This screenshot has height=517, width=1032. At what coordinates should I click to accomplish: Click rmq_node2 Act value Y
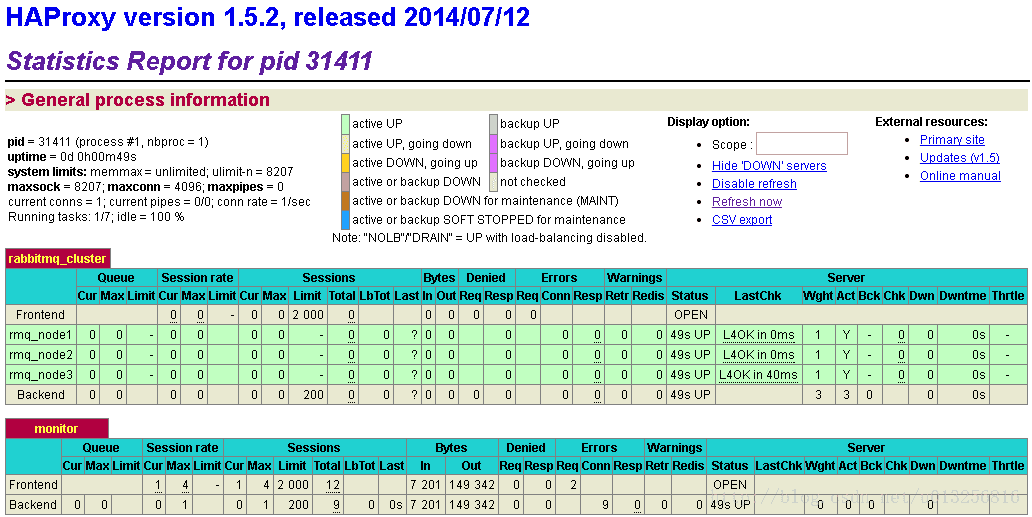846,355
